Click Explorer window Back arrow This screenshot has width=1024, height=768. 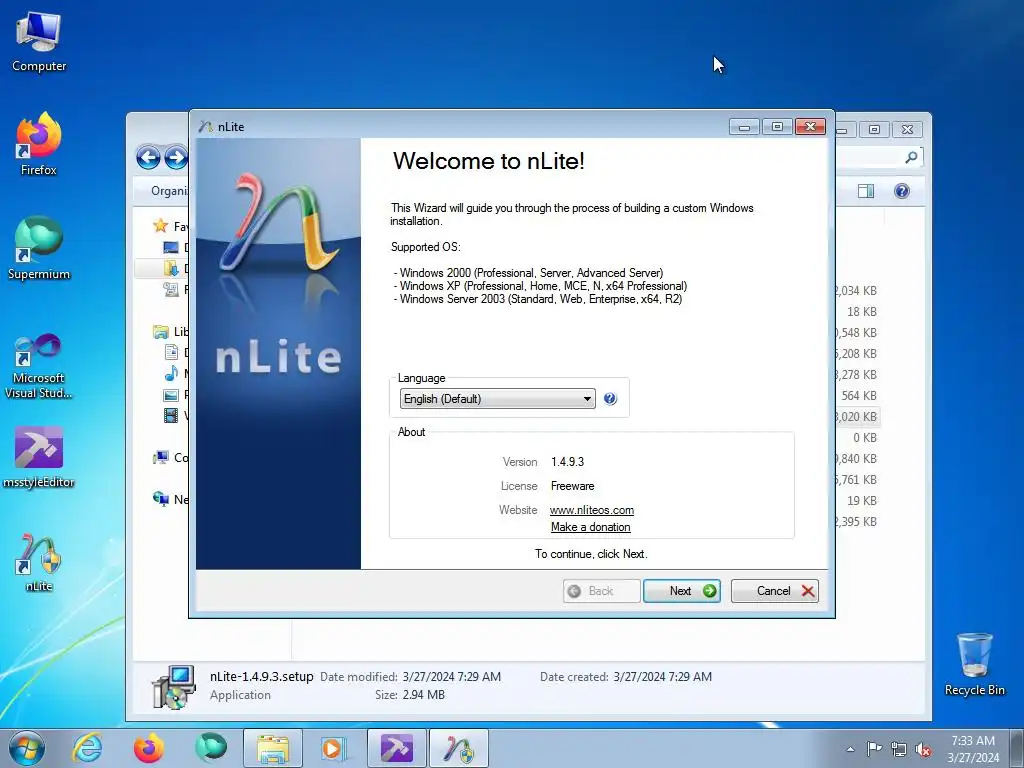point(149,157)
